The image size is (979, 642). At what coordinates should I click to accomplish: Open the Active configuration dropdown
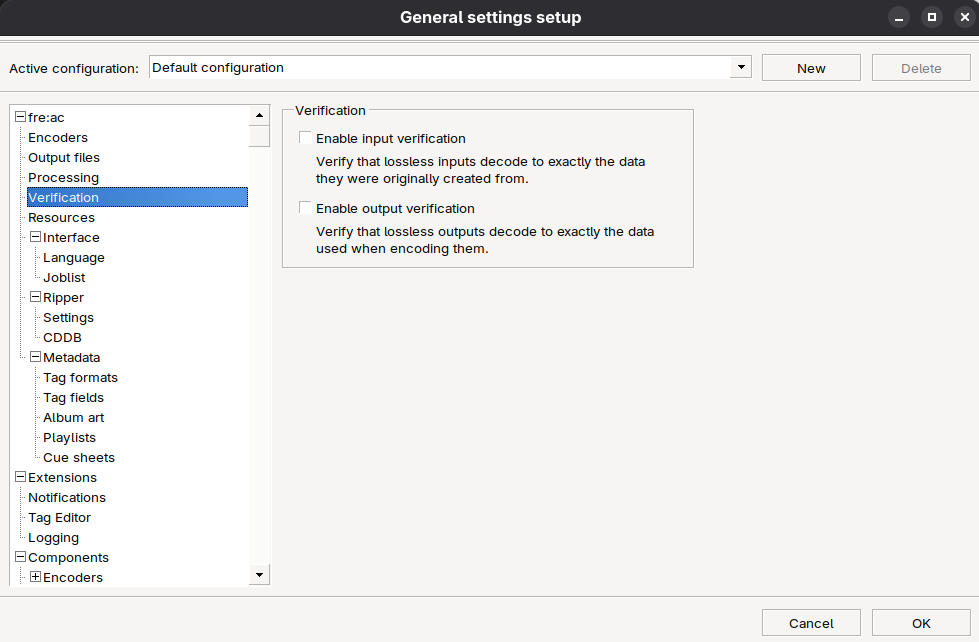(x=741, y=68)
